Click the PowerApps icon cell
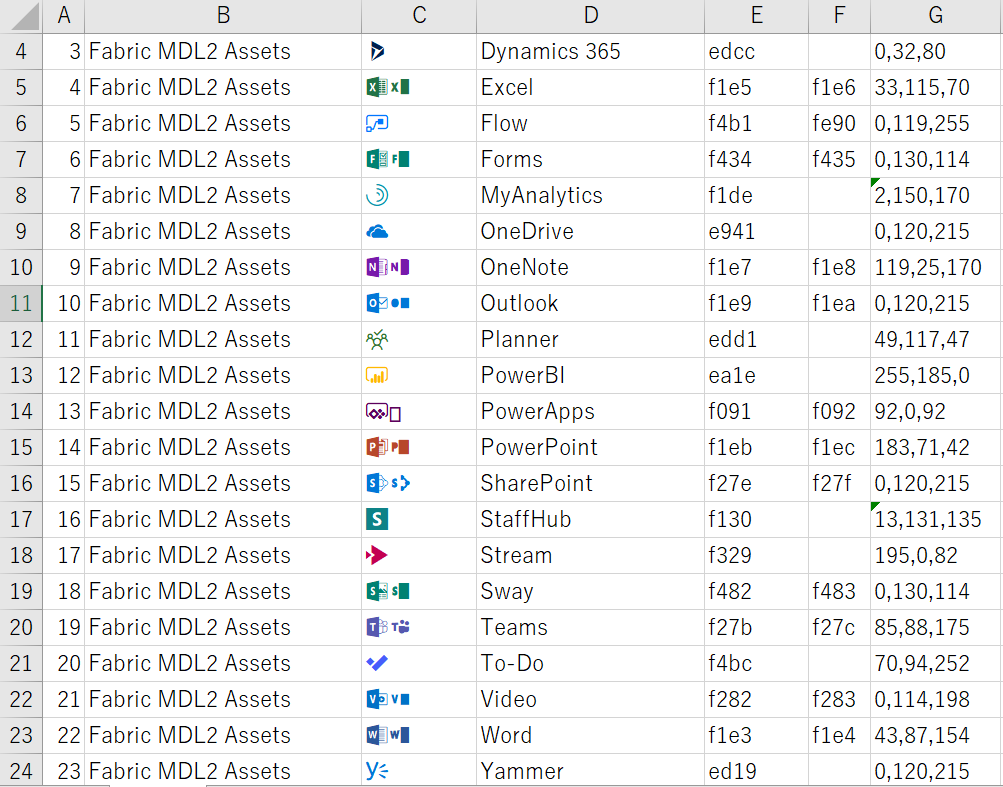 (419, 411)
